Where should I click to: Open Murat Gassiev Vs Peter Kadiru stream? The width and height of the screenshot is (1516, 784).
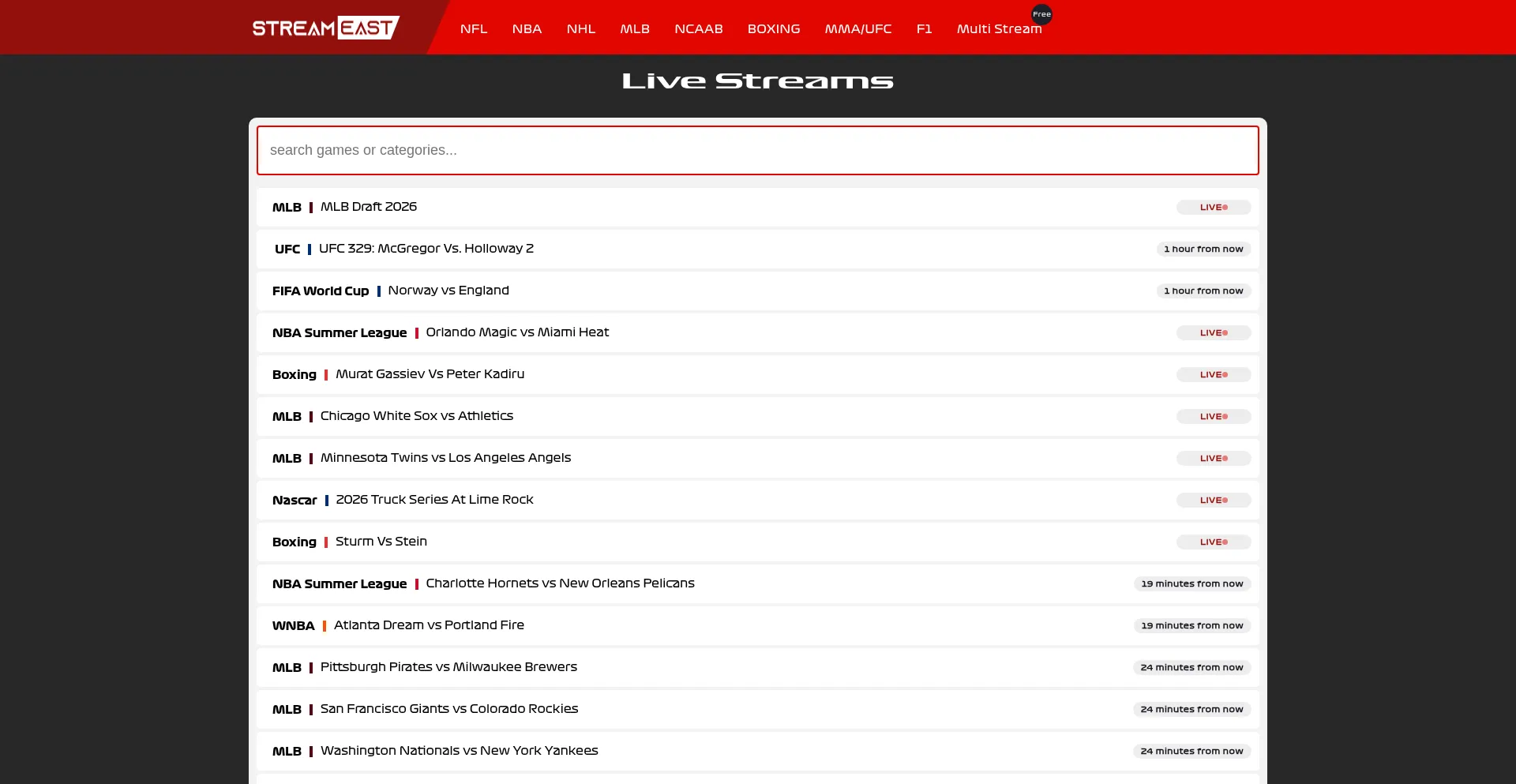tap(758, 374)
